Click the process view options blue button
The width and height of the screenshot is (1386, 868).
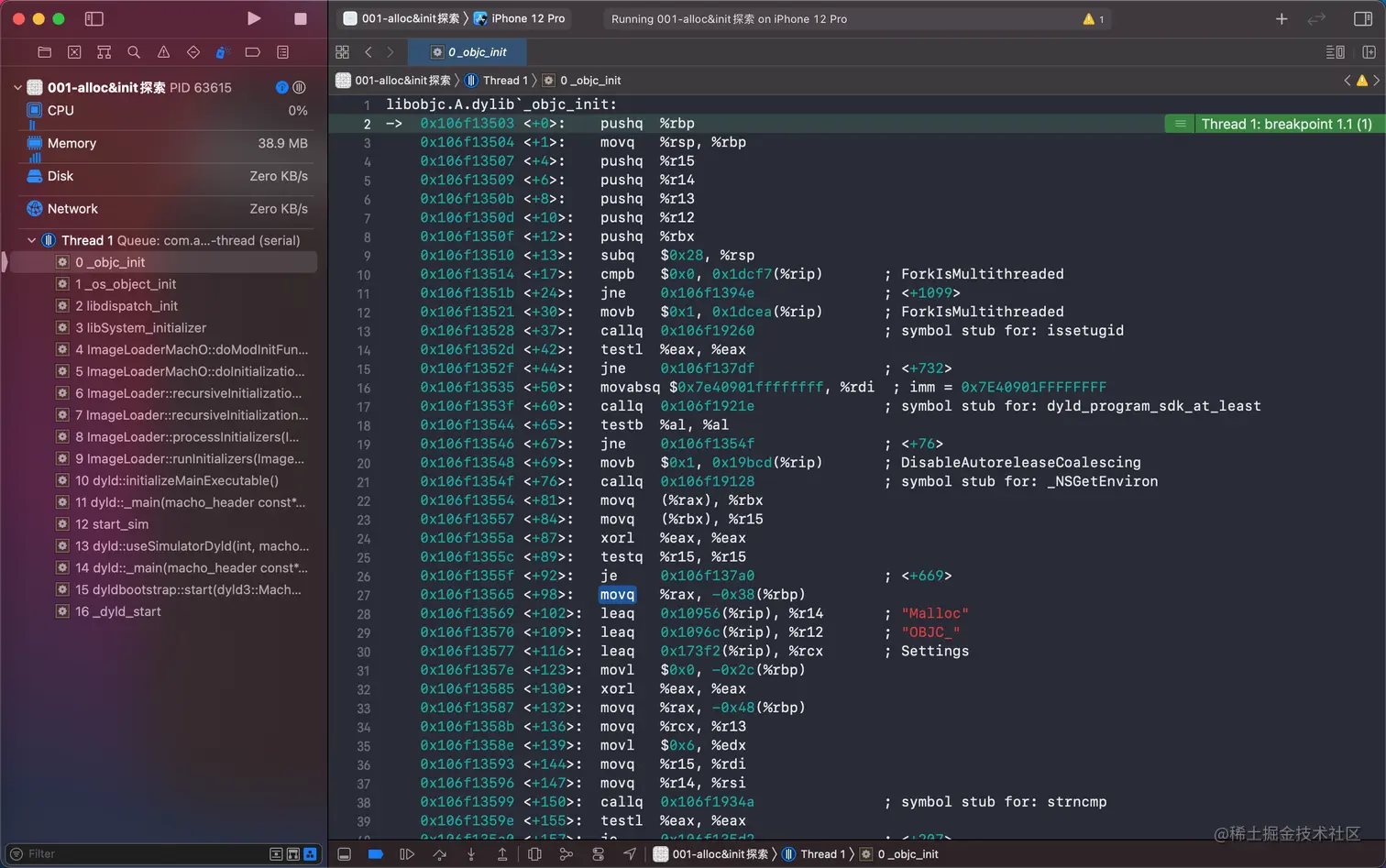coord(282,87)
